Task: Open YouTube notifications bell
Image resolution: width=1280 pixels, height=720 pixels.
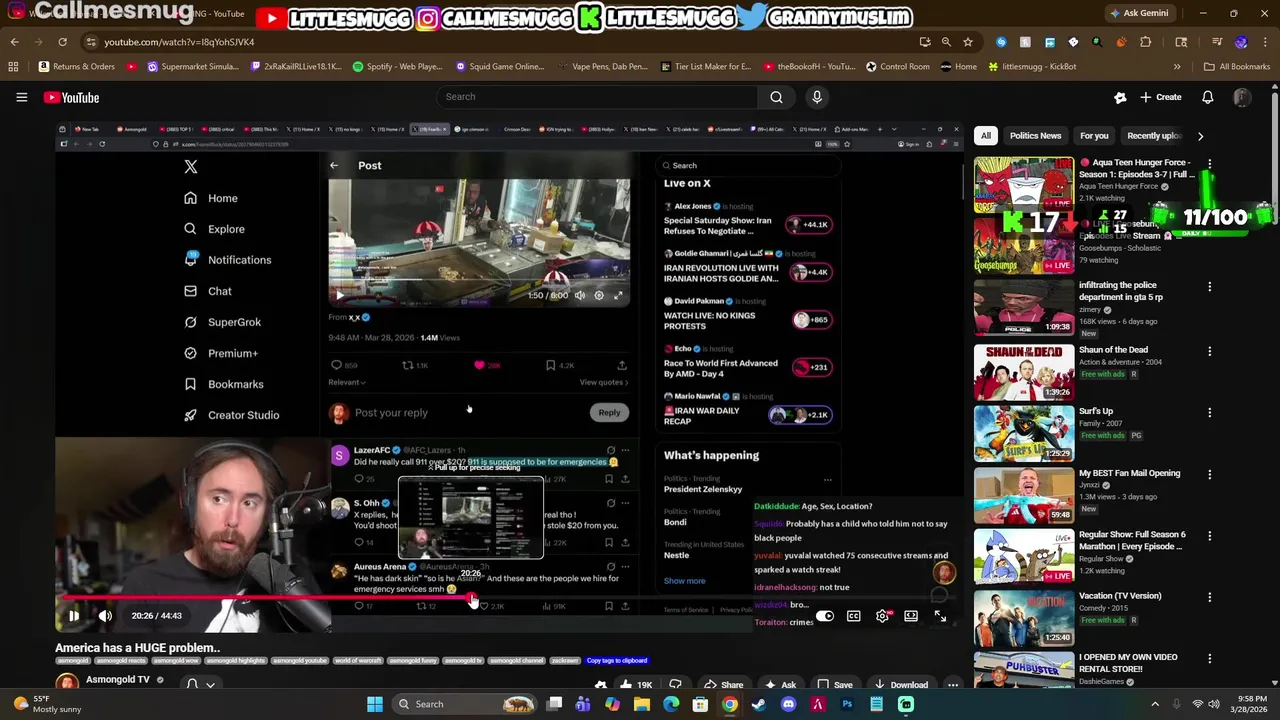Action: point(1207,97)
